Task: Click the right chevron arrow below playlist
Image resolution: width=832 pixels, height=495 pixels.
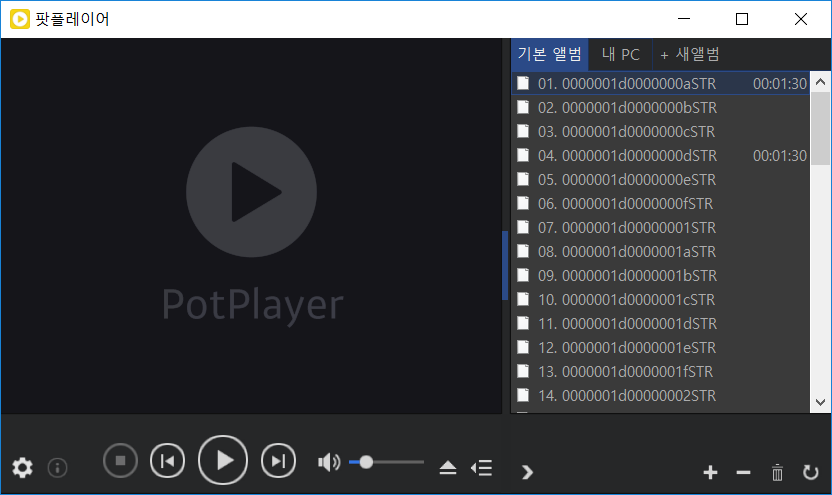Action: tap(527, 472)
